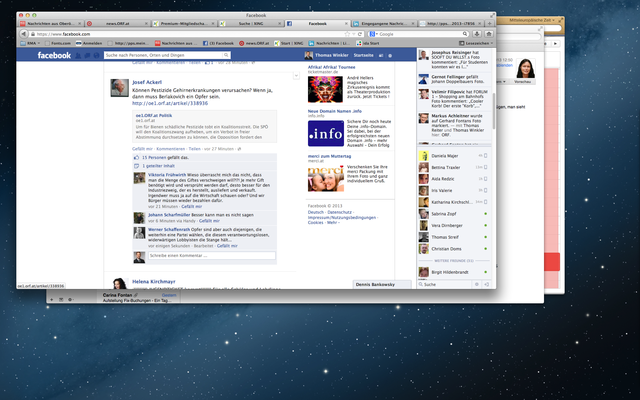
Task: Click the thumbs-up icon beside 15 Personen
Action: (136, 158)
